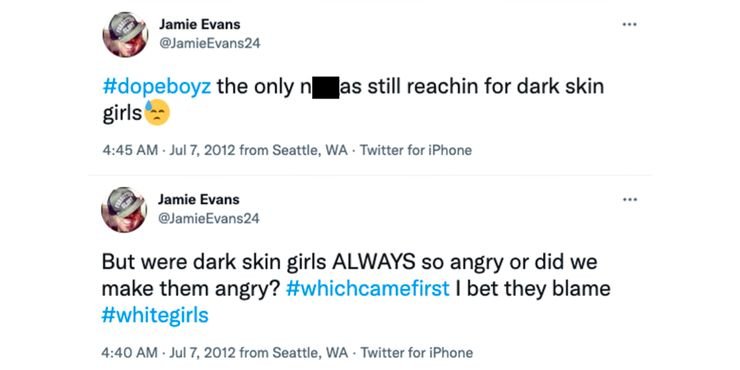
Task: Click @JamieEvans24 handle on first tweet
Action: [x=210, y=43]
